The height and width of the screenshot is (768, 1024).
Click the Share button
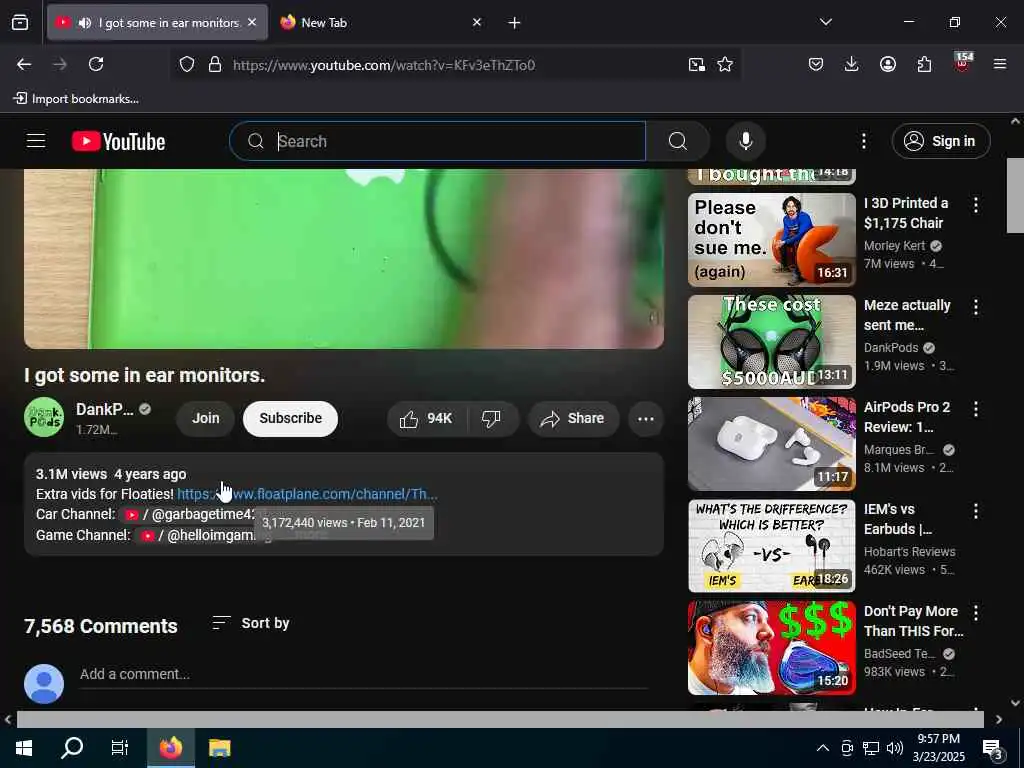572,419
